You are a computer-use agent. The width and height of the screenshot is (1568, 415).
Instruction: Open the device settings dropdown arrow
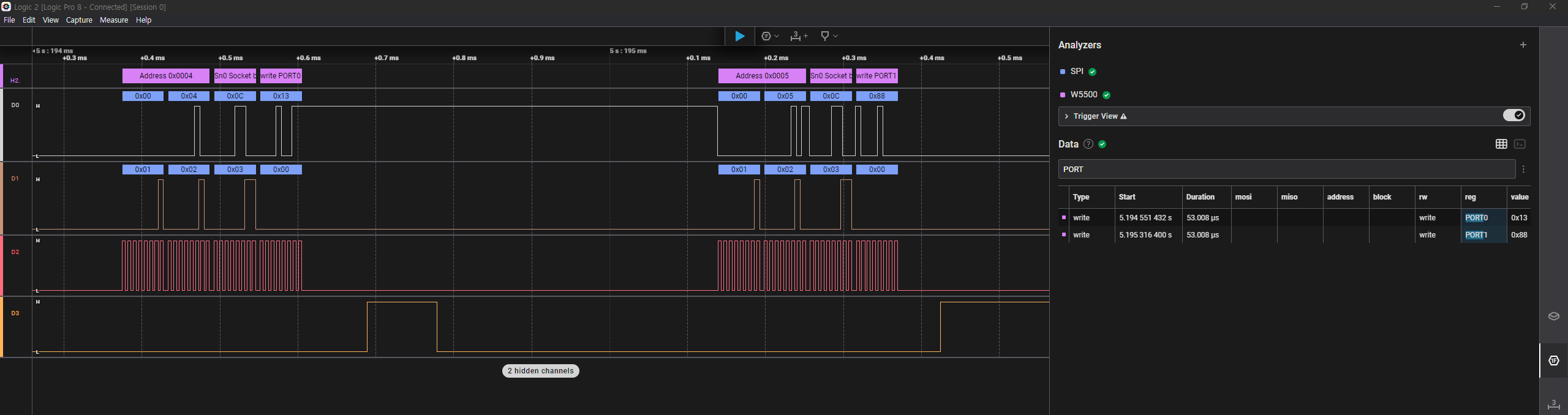point(777,36)
